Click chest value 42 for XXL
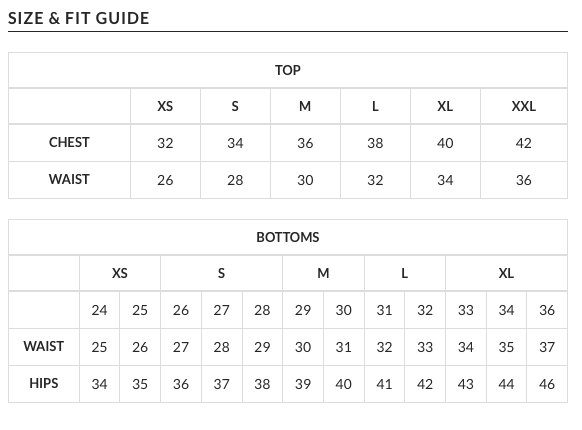582x430 pixels. tap(524, 143)
